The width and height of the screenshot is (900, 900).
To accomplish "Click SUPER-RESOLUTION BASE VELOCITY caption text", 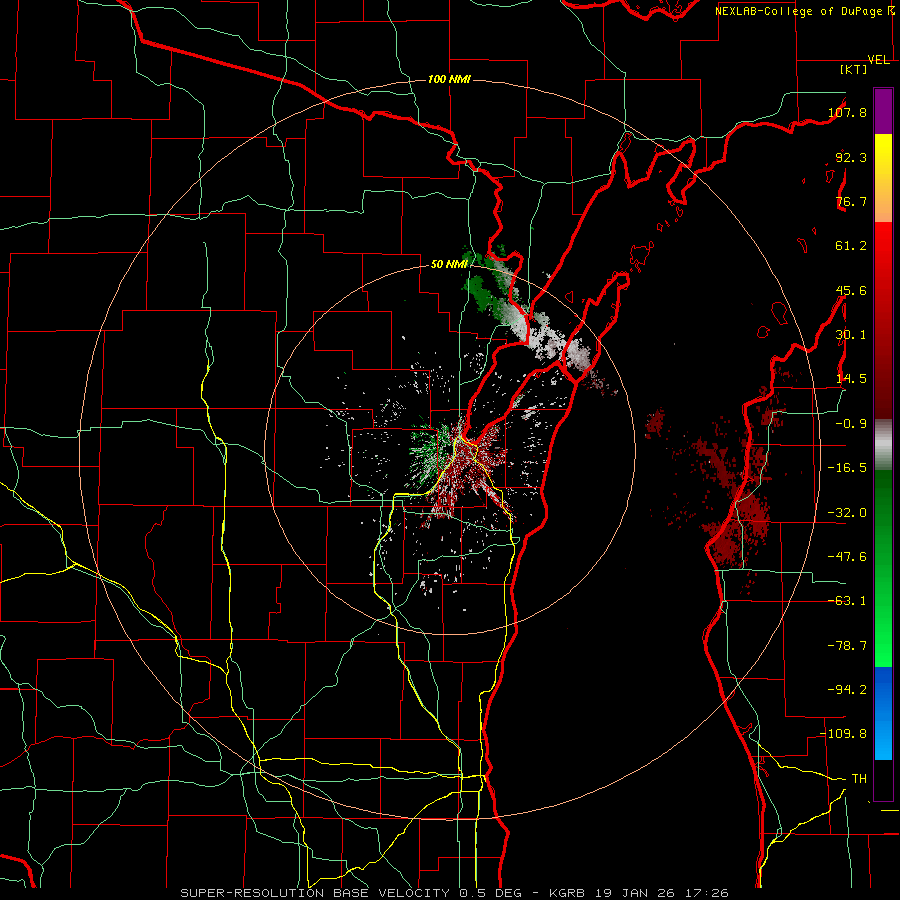I will click(315, 893).
